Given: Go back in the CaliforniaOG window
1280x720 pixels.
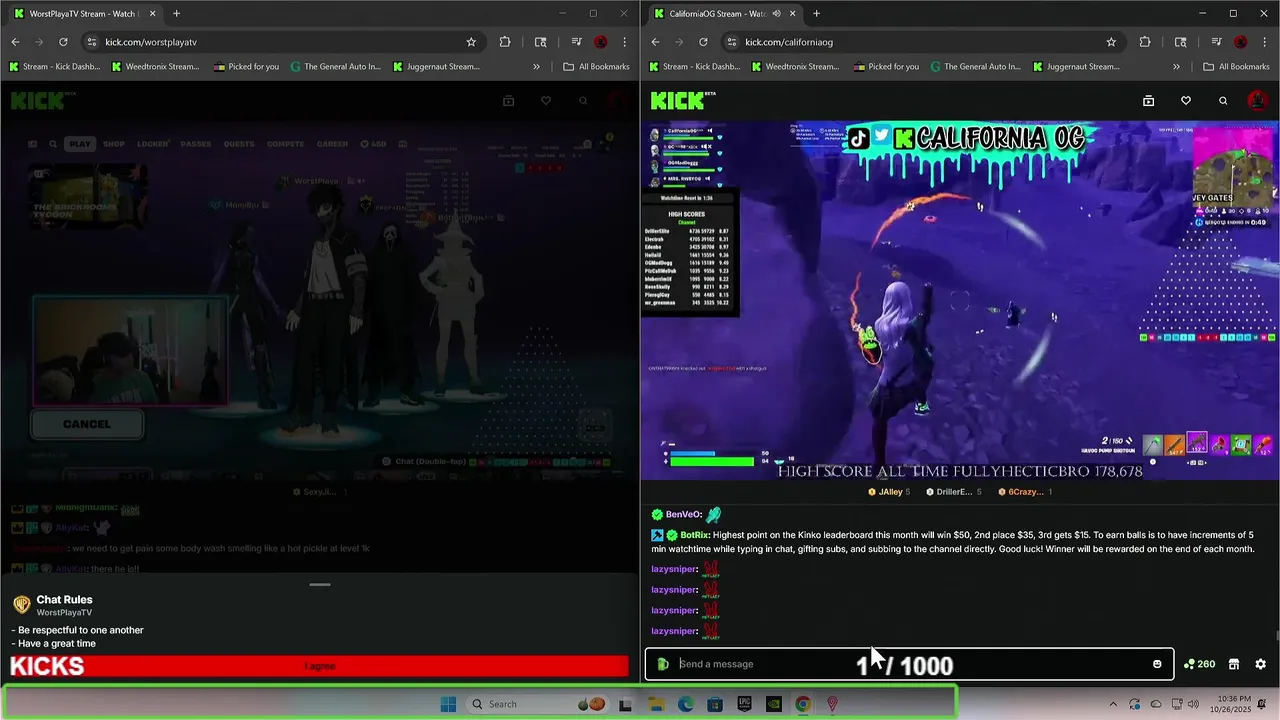Looking at the screenshot, I should pyautogui.click(x=655, y=42).
